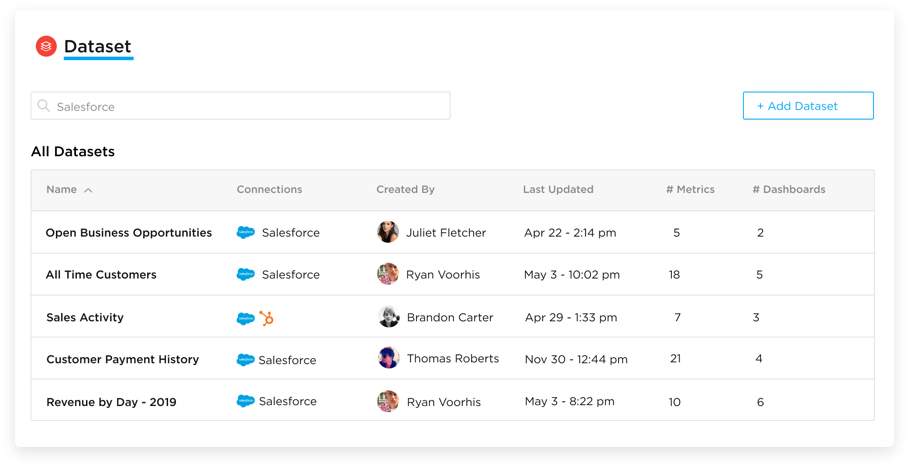909x467 pixels.
Task: Sort by # Metrics column header
Action: (x=690, y=189)
